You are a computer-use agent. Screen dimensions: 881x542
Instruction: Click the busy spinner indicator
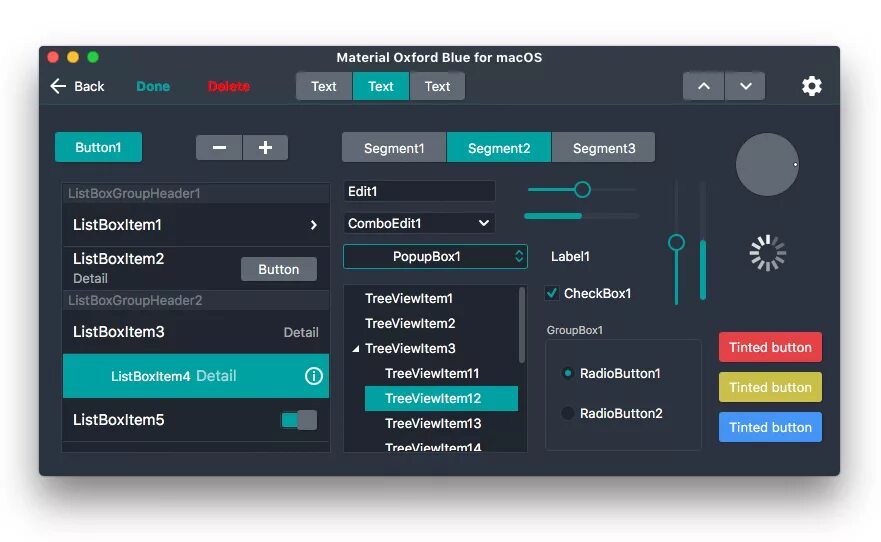tap(767, 253)
